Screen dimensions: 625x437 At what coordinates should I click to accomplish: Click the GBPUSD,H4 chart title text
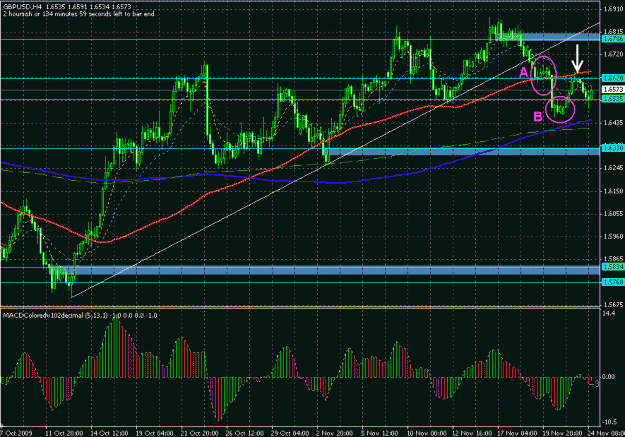[22, 6]
